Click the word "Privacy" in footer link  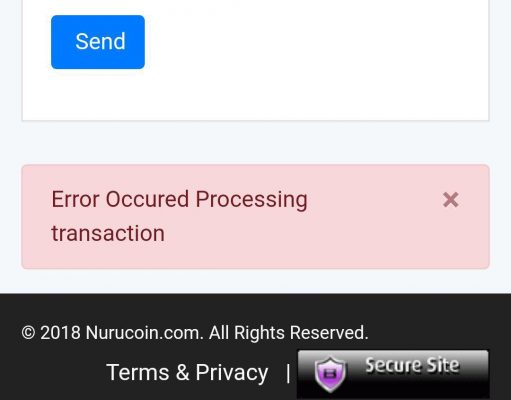(232, 373)
